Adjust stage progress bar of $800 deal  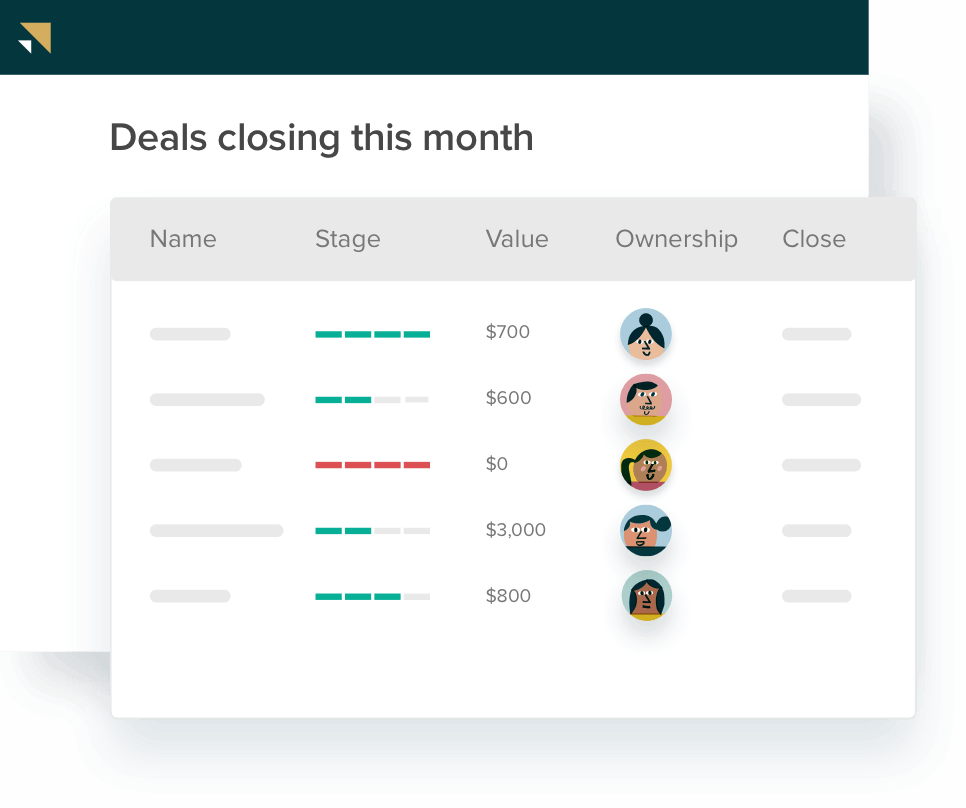pyautogui.click(x=372, y=596)
